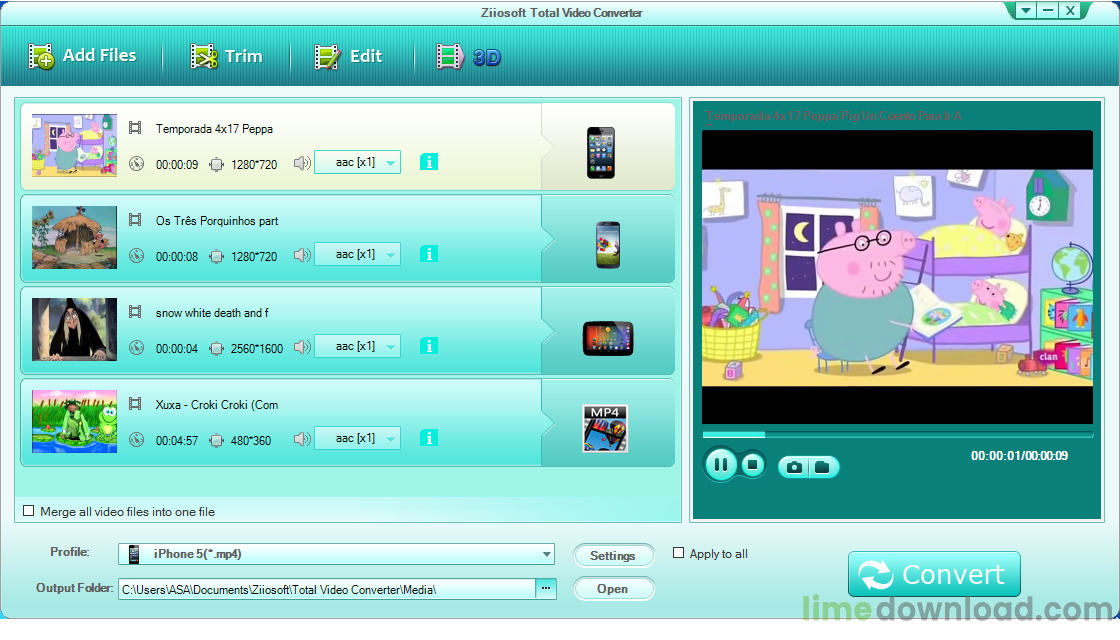Screen dimensions: 1120x640
Task: Click the Peppa Pig preview video frame
Action: point(897,277)
